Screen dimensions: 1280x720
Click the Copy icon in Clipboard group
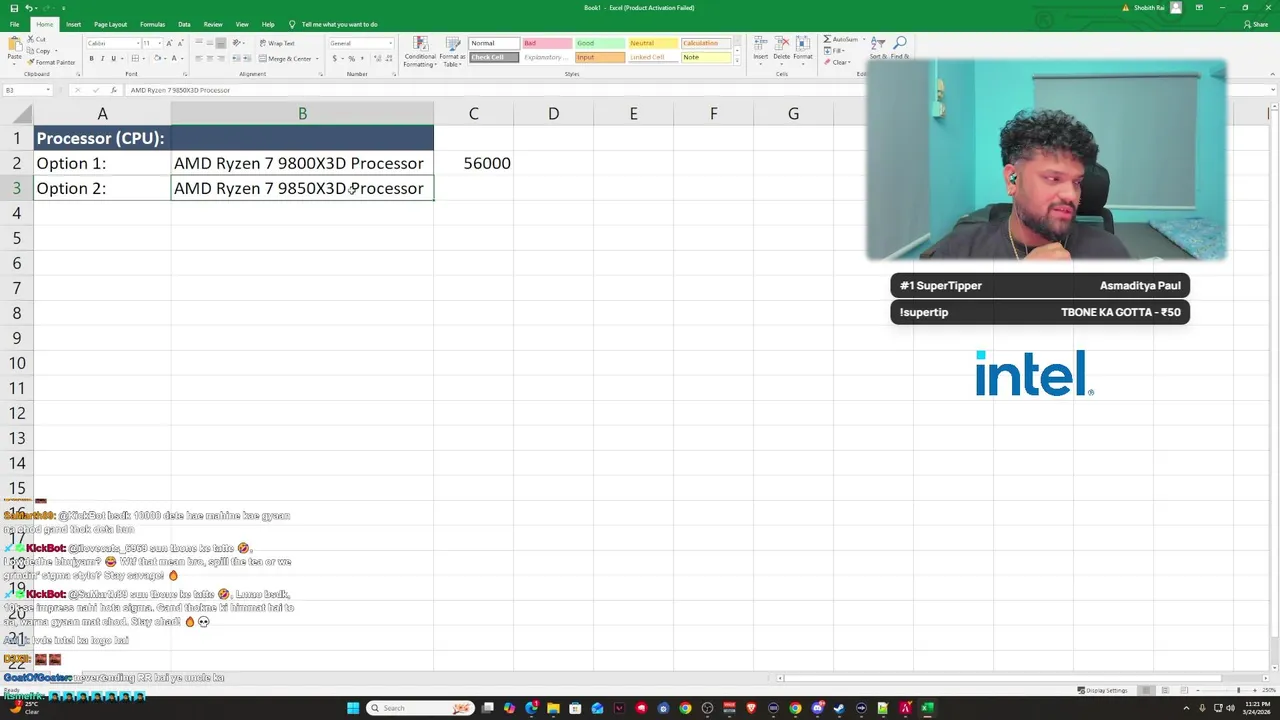(31, 51)
